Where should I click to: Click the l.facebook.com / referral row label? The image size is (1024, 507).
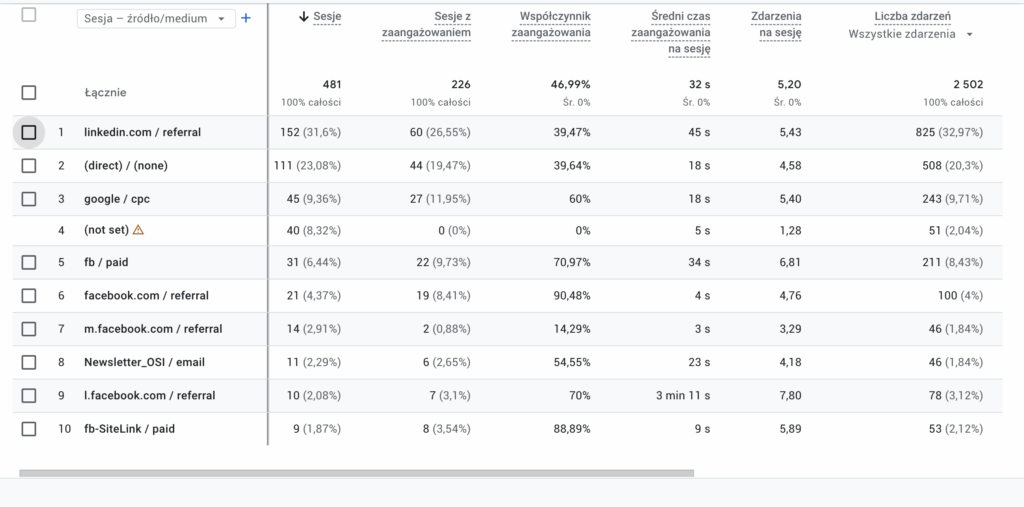click(149, 395)
